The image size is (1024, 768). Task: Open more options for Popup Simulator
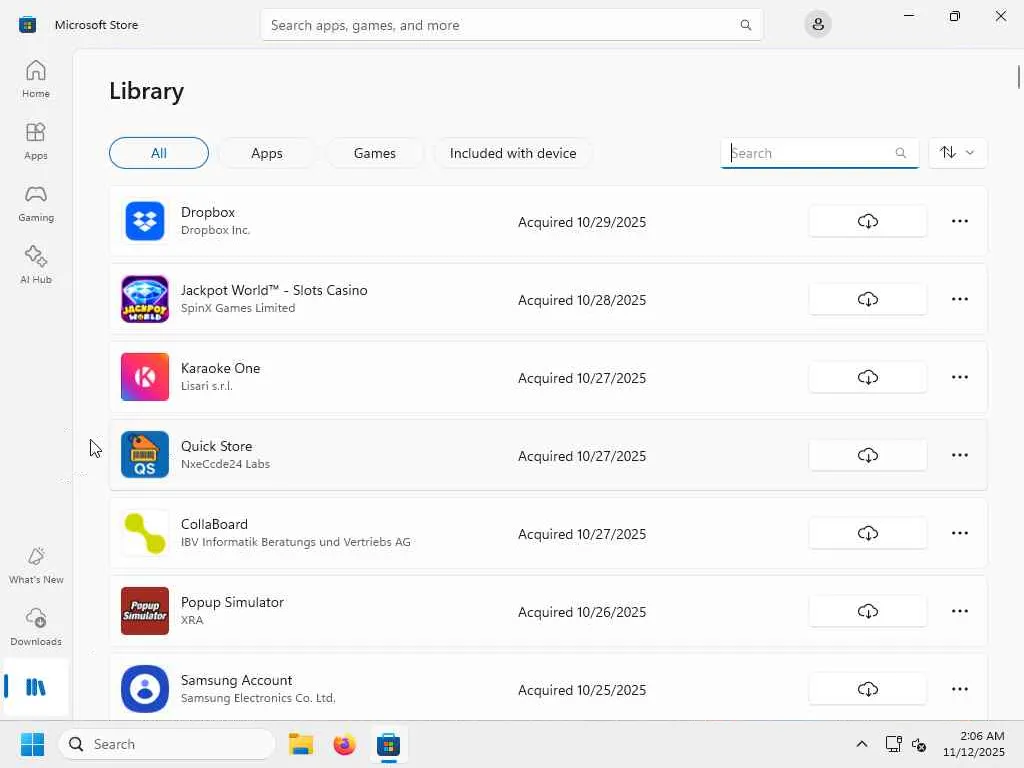[x=959, y=611]
